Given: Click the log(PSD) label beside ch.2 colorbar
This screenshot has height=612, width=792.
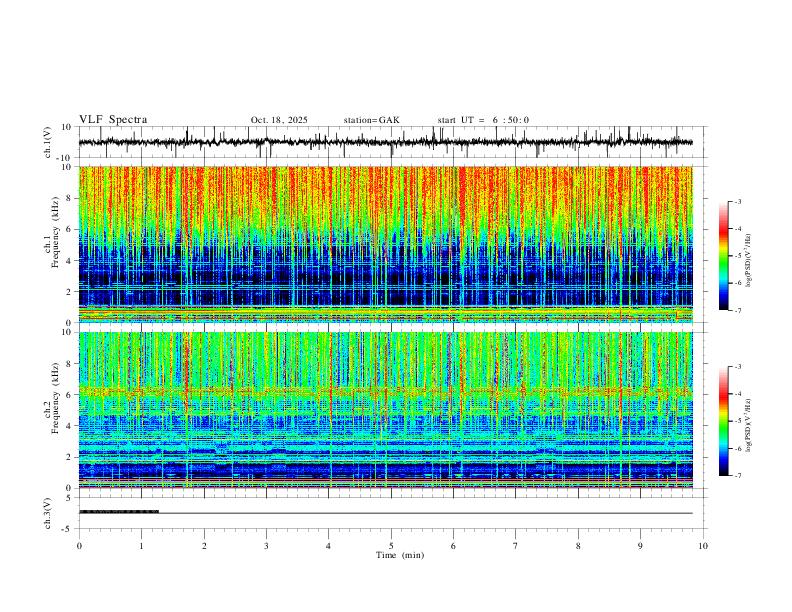Looking at the screenshot, I should pos(749,425).
